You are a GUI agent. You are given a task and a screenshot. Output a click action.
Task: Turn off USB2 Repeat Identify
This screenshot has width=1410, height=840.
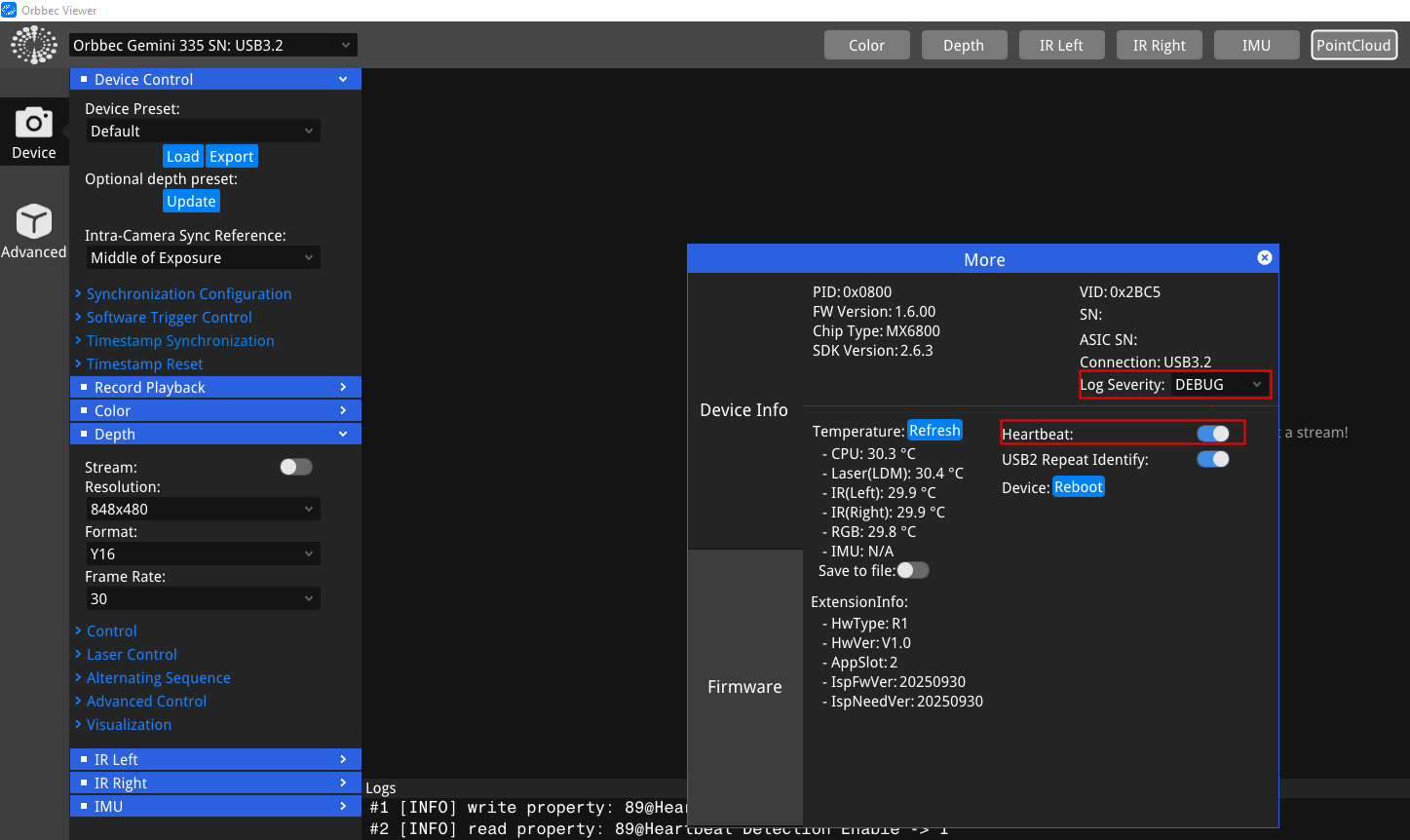[x=1212, y=459]
